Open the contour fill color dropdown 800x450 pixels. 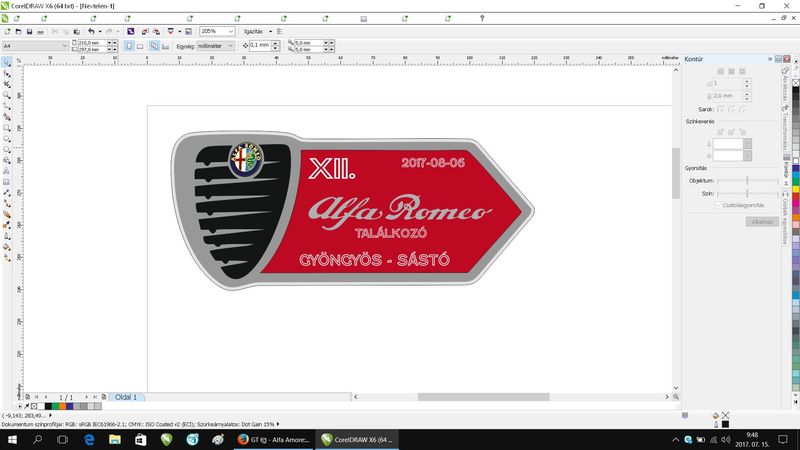click(747, 156)
